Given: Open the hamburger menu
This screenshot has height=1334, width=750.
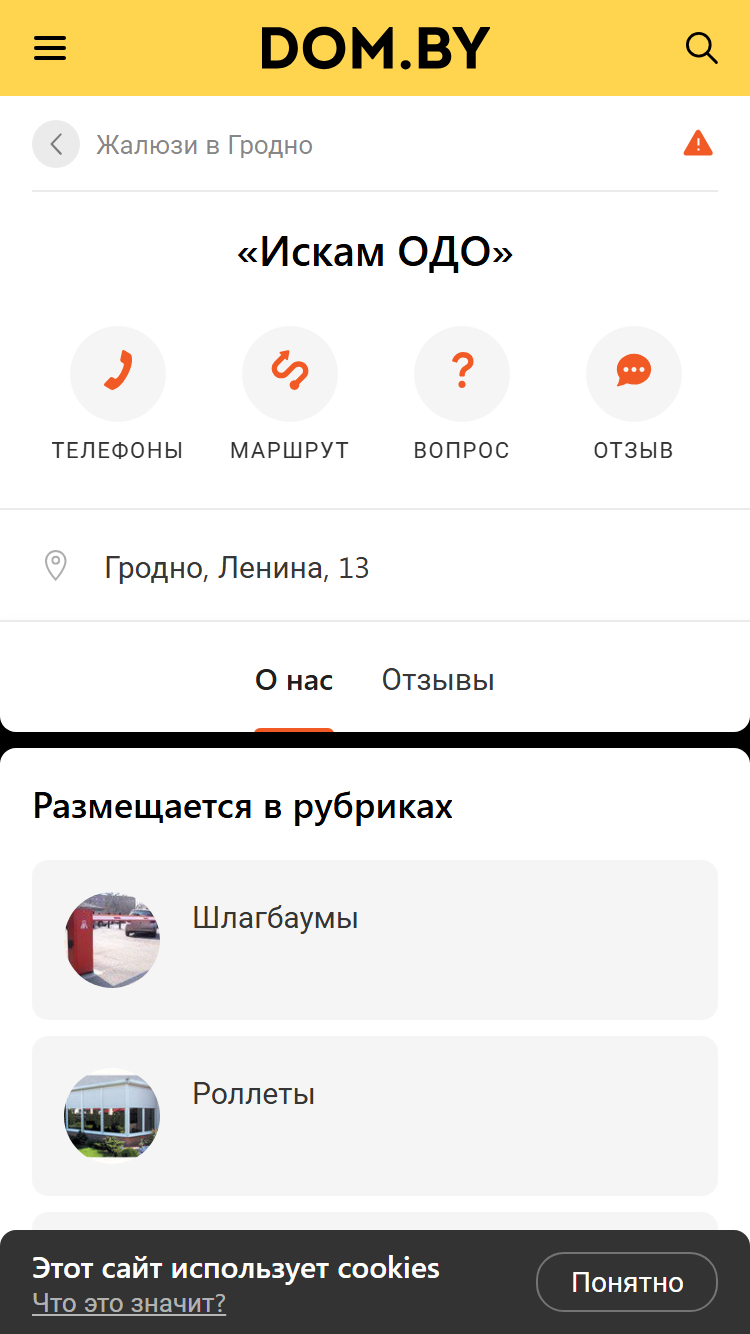Looking at the screenshot, I should [x=50, y=48].
